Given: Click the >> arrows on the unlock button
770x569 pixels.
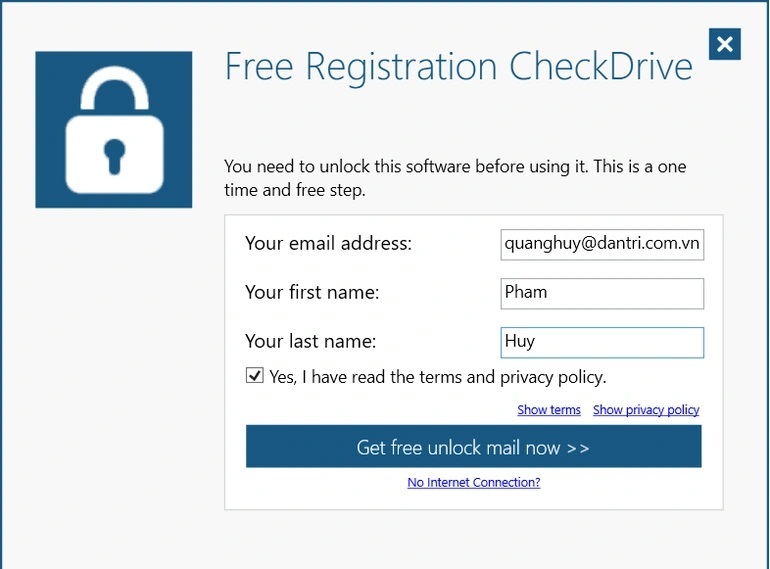Looking at the screenshot, I should (578, 447).
